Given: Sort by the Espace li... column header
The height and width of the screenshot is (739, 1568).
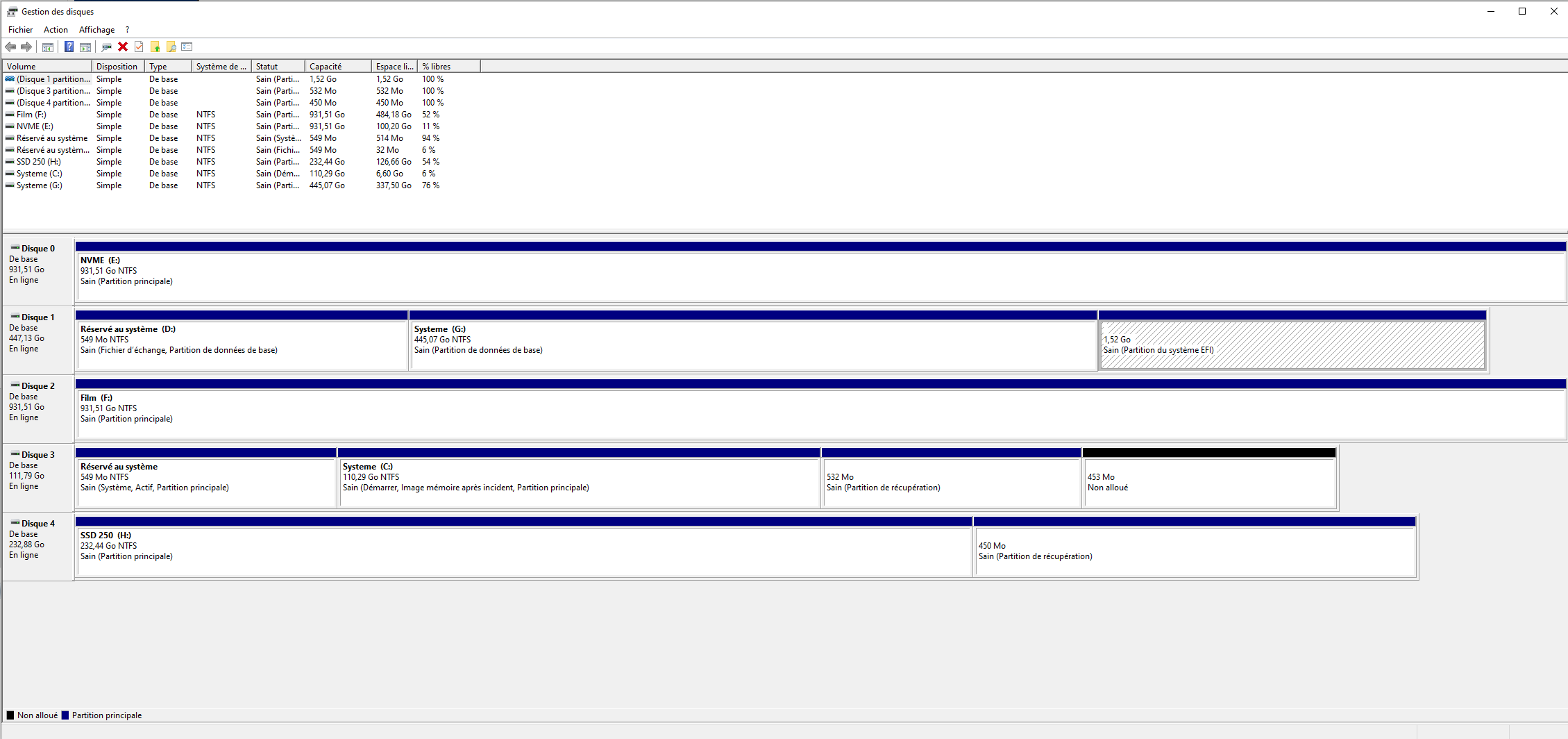Looking at the screenshot, I should click(394, 67).
